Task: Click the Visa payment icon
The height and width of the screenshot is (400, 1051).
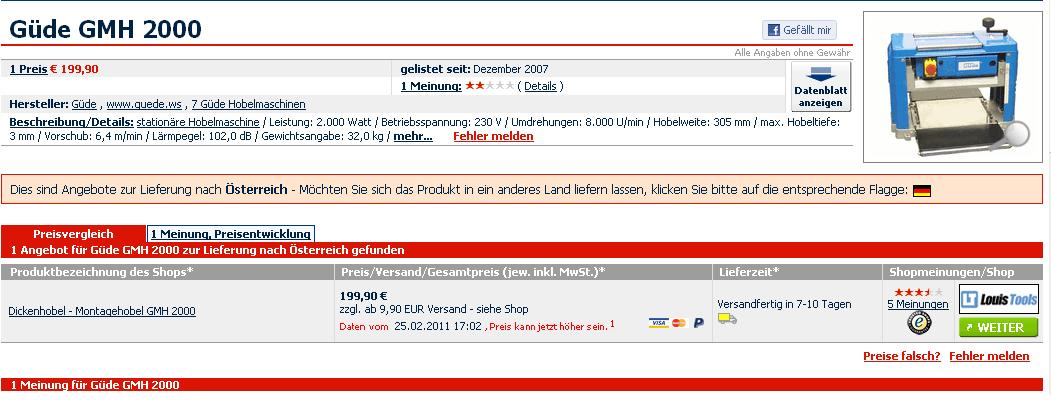Action: (x=659, y=323)
